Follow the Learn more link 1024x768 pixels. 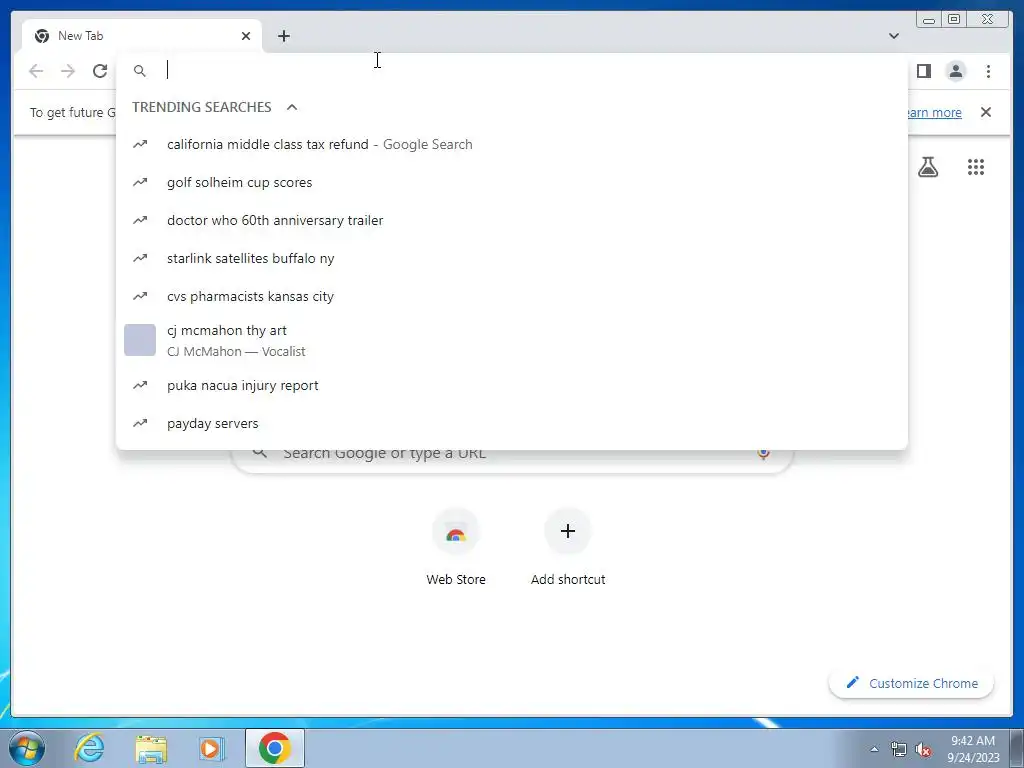coord(935,112)
